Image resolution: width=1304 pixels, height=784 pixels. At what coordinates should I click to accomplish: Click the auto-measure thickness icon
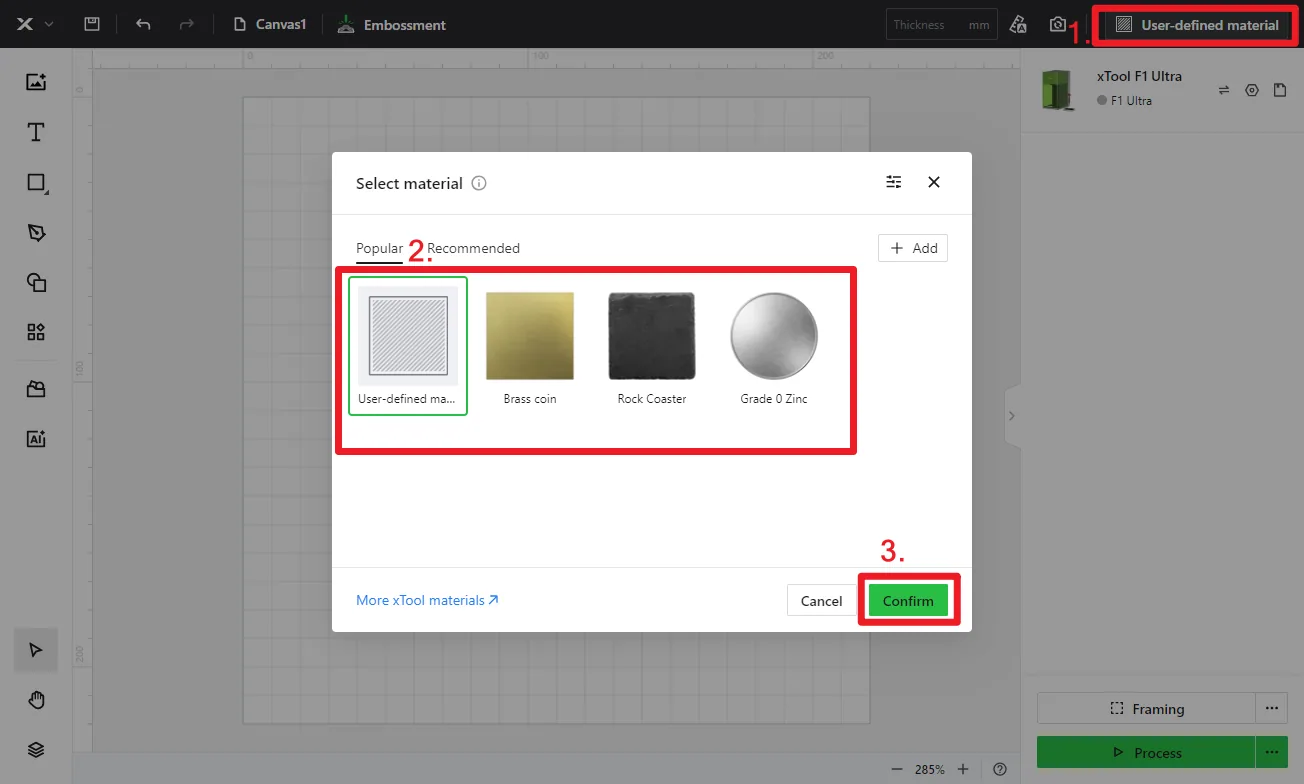click(x=1018, y=24)
